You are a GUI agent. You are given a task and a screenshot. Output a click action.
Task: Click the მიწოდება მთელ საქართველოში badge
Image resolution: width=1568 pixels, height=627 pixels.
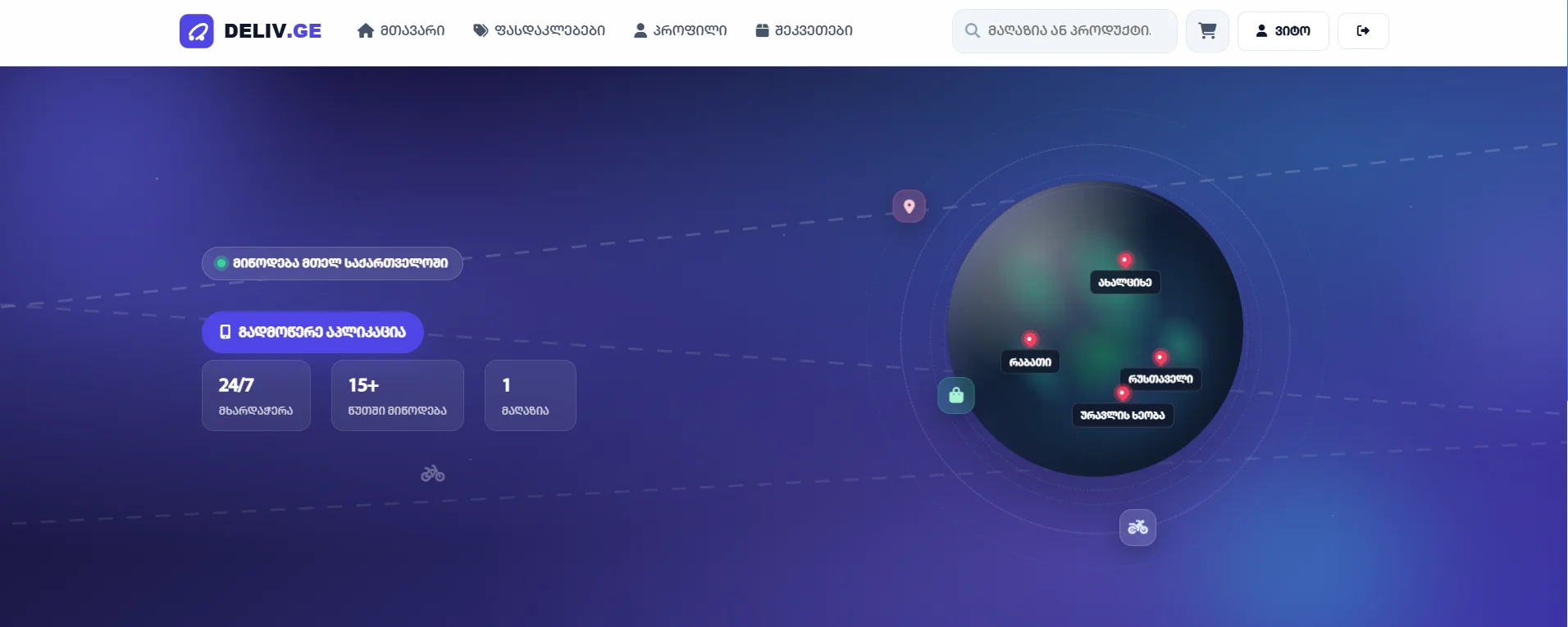(332, 263)
